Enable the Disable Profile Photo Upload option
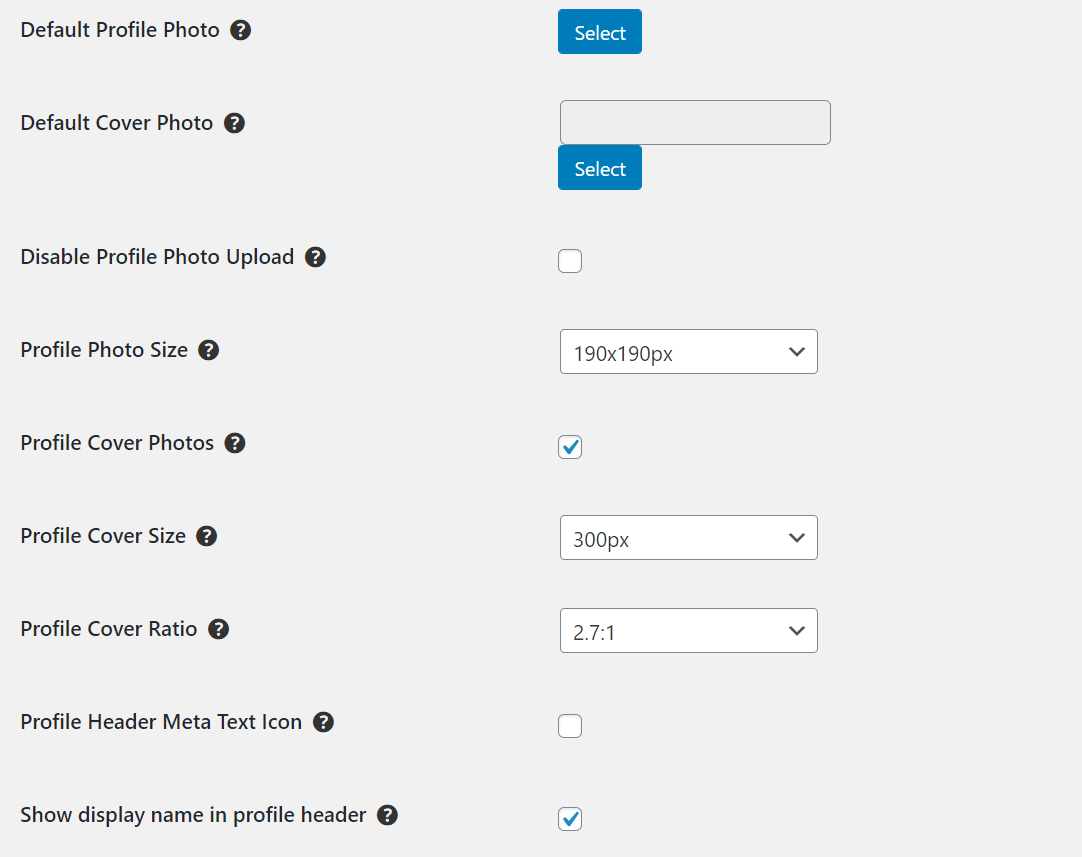Image resolution: width=1082 pixels, height=857 pixels. 570,261
